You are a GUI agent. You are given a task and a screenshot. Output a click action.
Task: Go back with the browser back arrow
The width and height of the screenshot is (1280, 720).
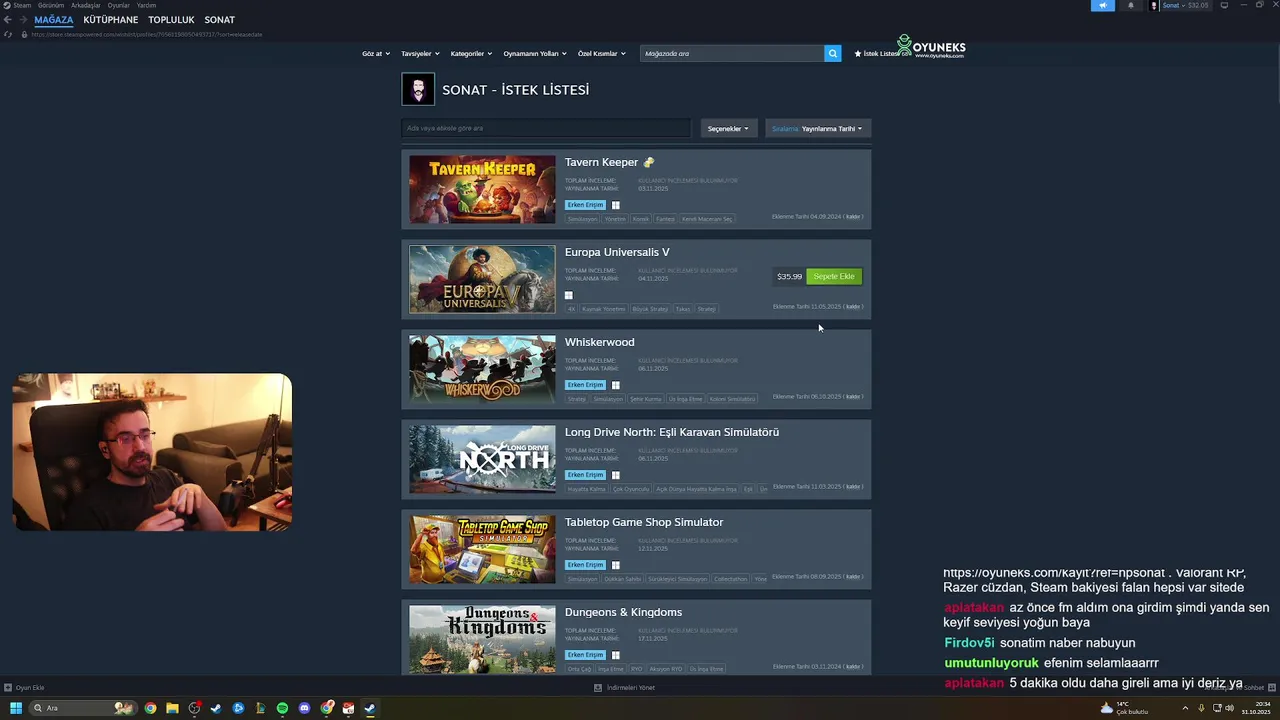(x=7, y=19)
